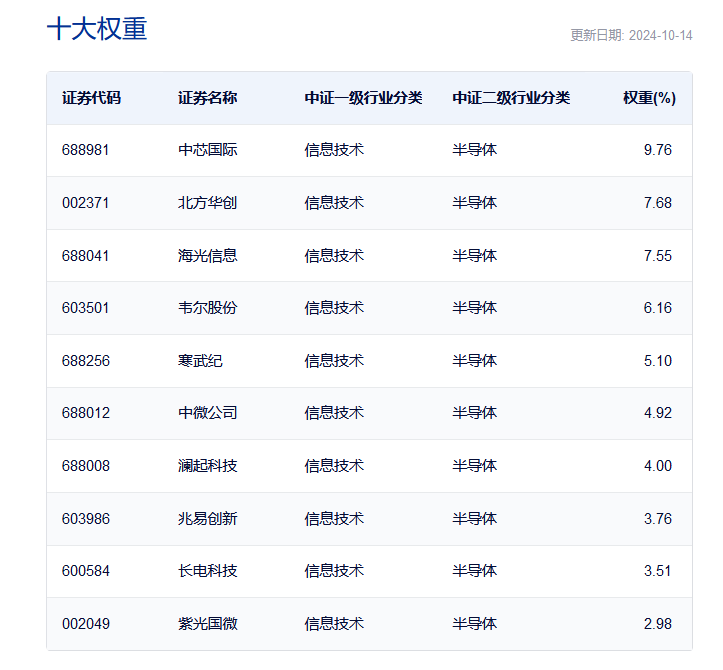The width and height of the screenshot is (723, 670).
Task: Select security name 北方华创
Action: coord(207,203)
